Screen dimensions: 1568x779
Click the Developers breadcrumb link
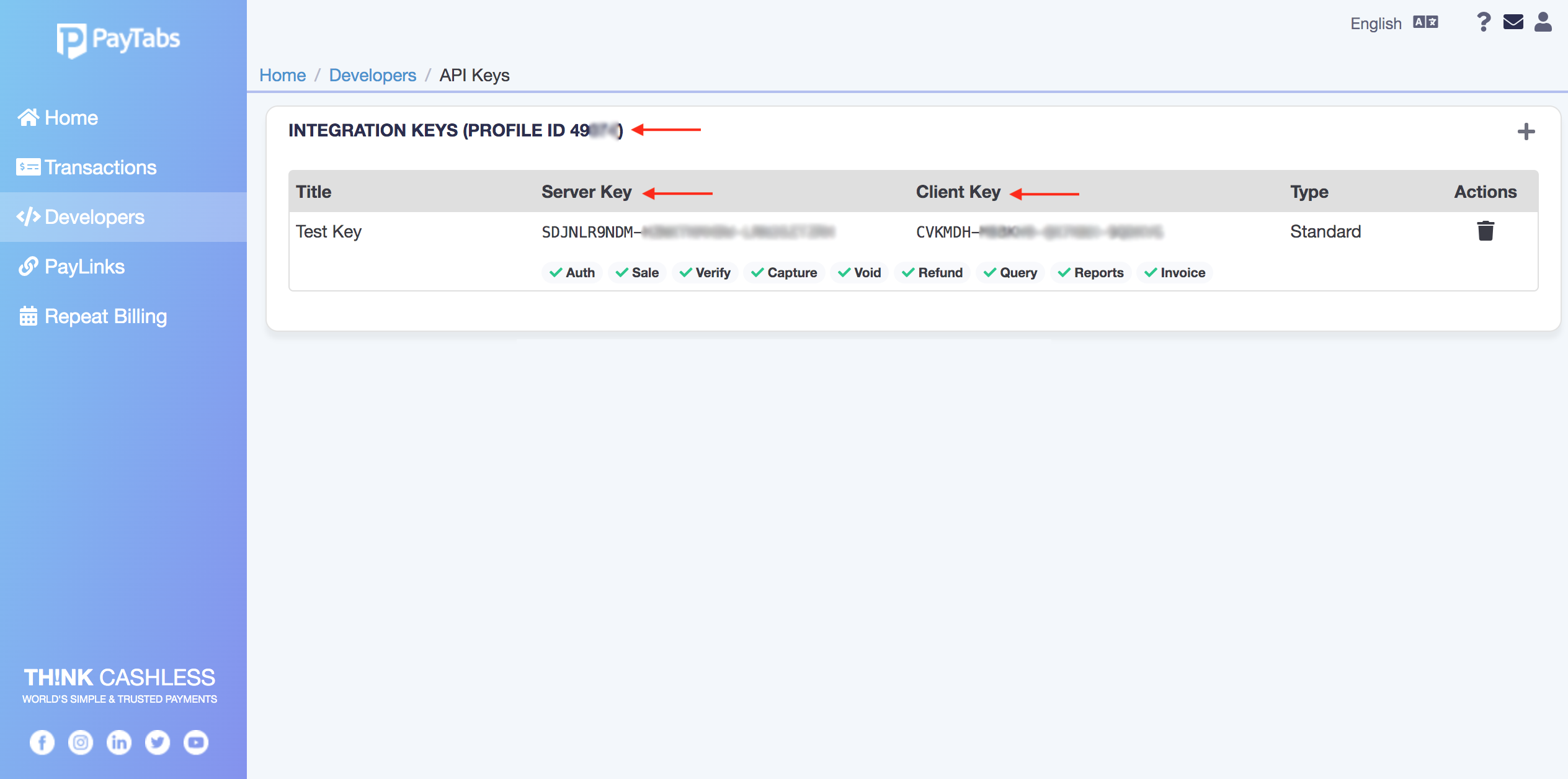pos(372,75)
